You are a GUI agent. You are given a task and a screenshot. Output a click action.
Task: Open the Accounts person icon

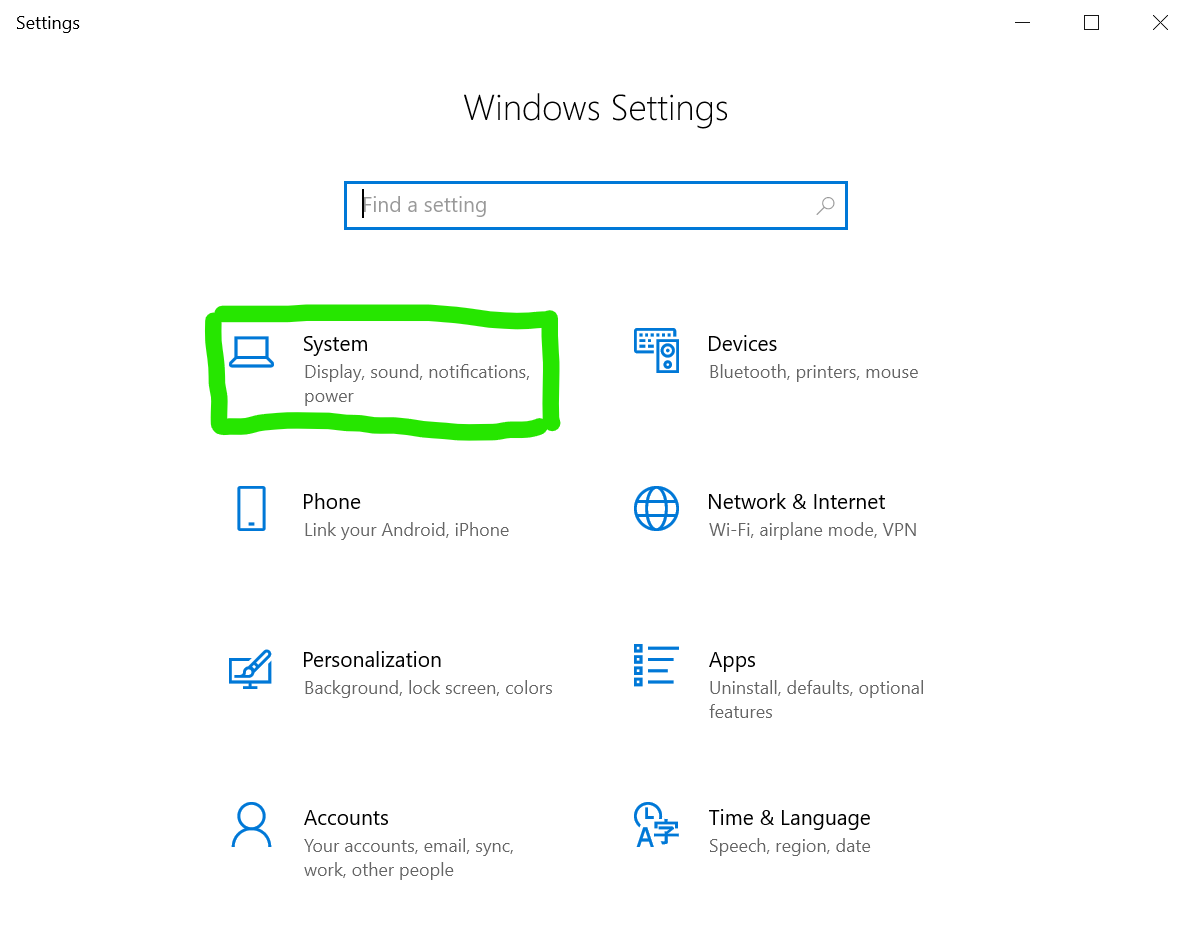251,824
